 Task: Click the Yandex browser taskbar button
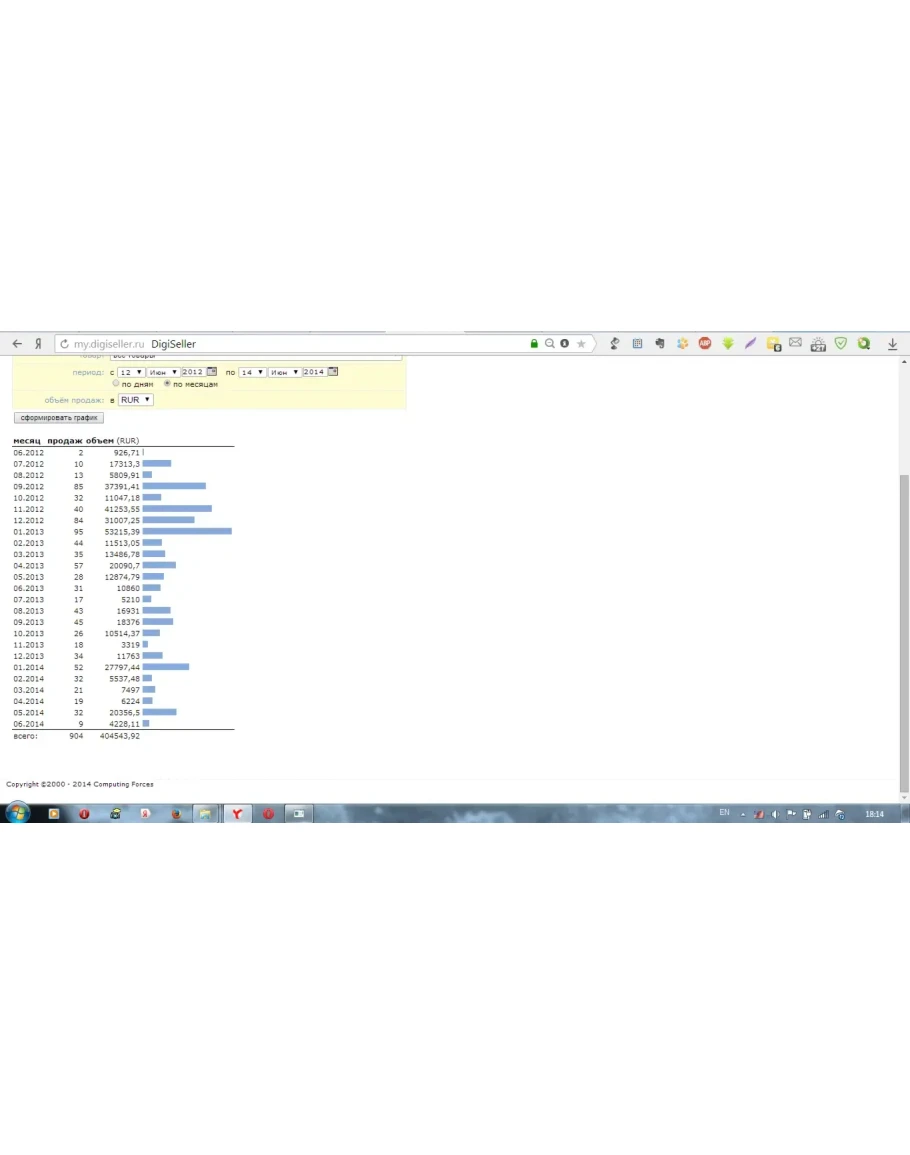pyautogui.click(x=237, y=814)
